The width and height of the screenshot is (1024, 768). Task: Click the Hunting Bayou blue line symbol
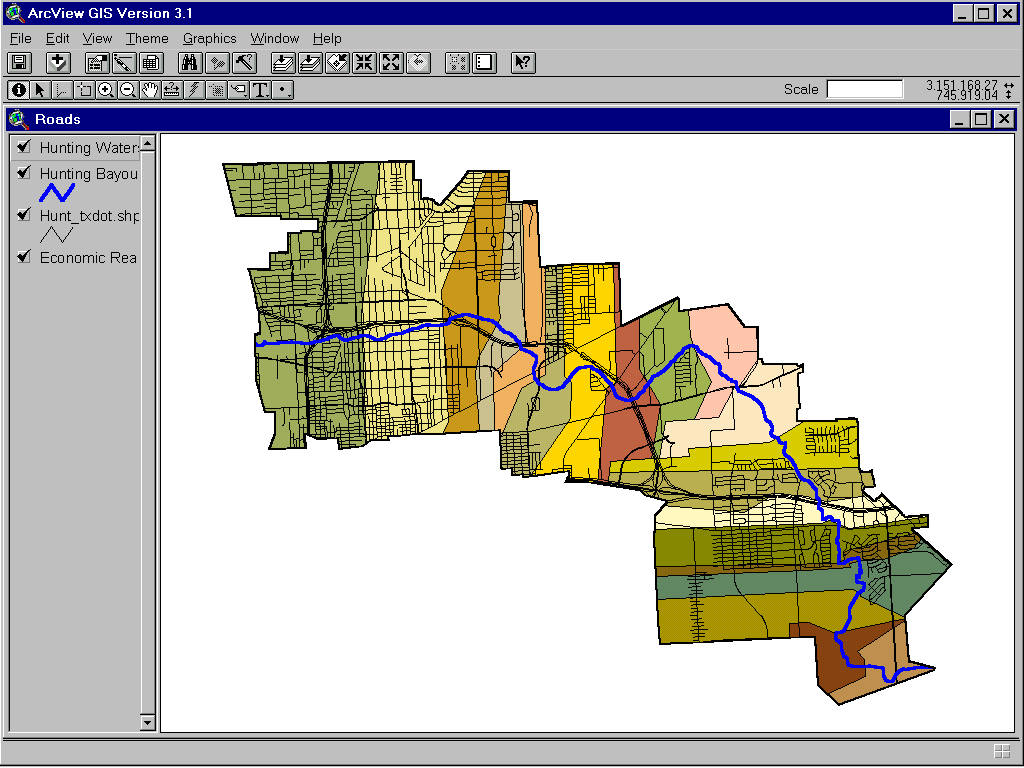[x=58, y=192]
